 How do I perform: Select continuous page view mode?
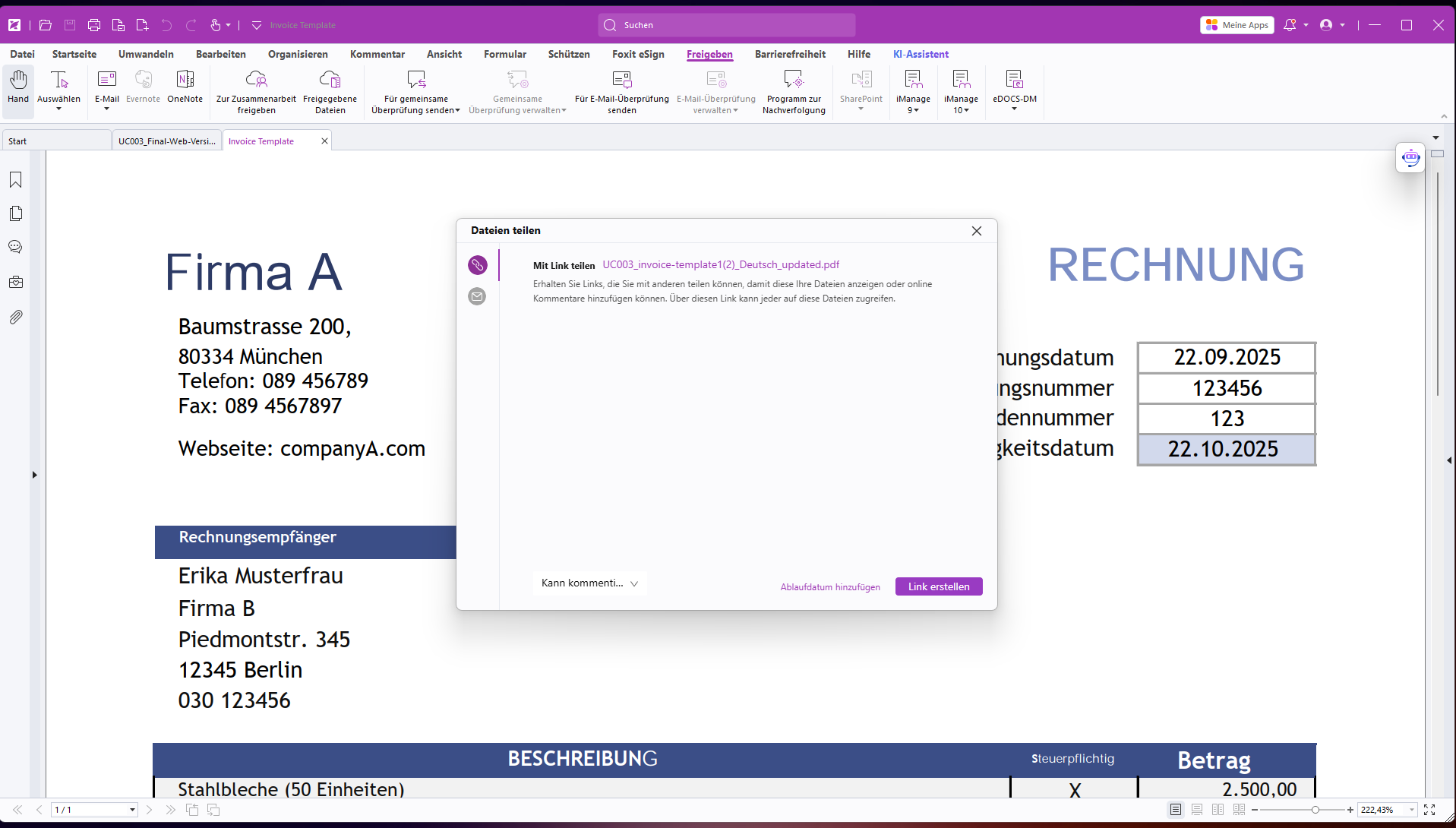pyautogui.click(x=1197, y=810)
